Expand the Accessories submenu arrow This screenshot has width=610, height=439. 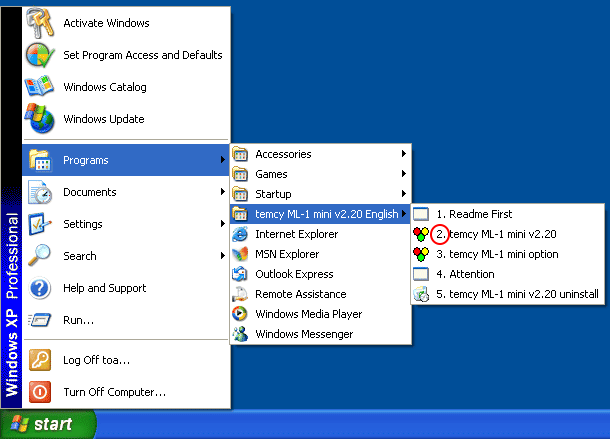click(404, 154)
